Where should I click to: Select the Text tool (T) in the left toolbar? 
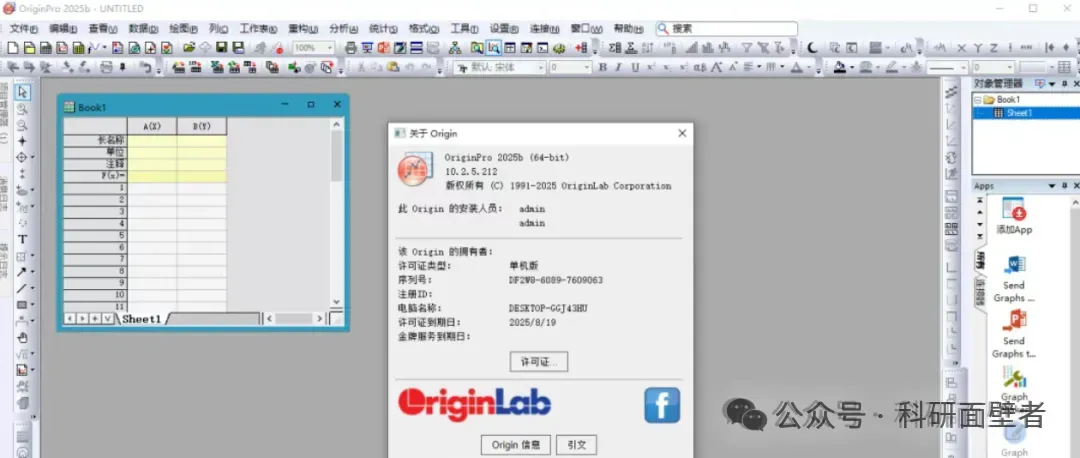pos(22,239)
